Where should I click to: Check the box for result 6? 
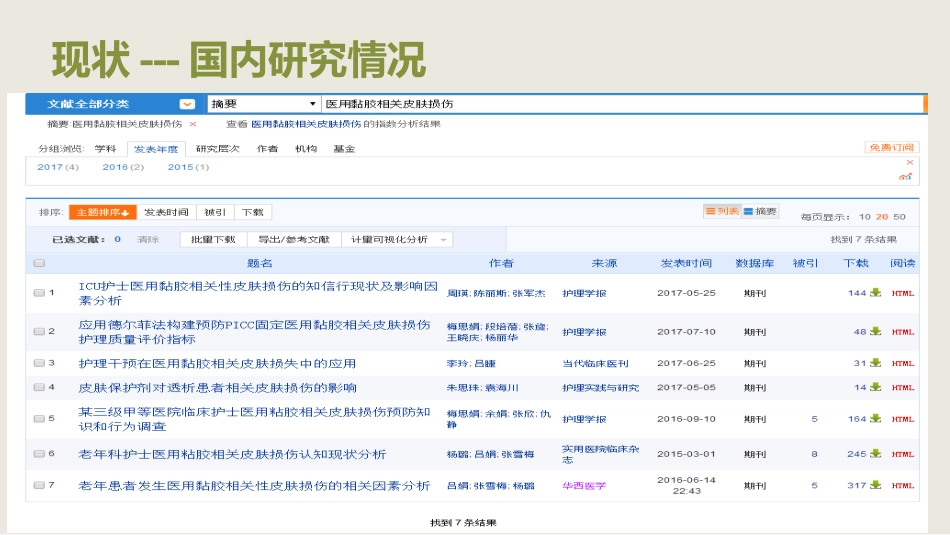39,454
